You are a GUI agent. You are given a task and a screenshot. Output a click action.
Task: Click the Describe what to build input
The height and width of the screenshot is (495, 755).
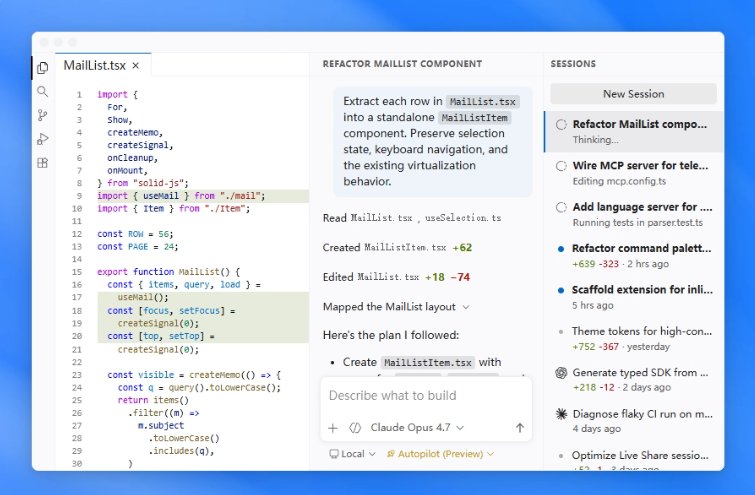point(426,396)
